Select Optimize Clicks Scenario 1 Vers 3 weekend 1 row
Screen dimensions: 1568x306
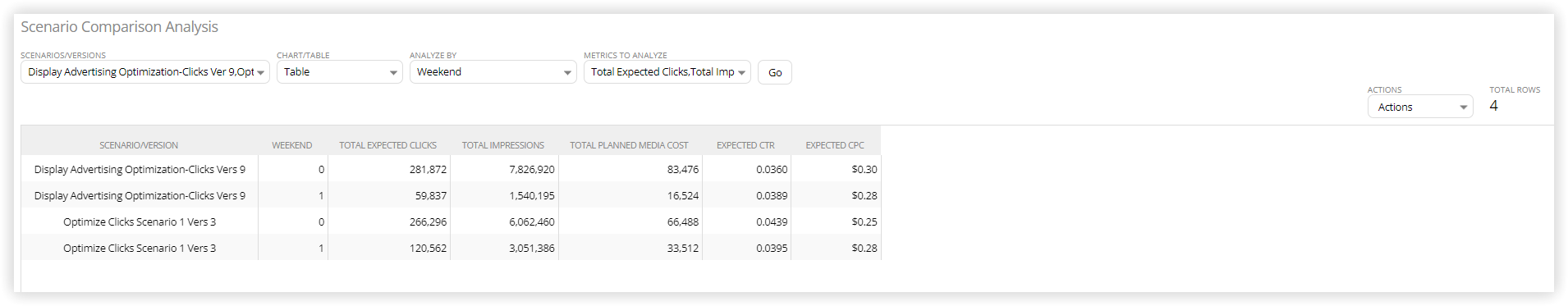[x=451, y=248]
